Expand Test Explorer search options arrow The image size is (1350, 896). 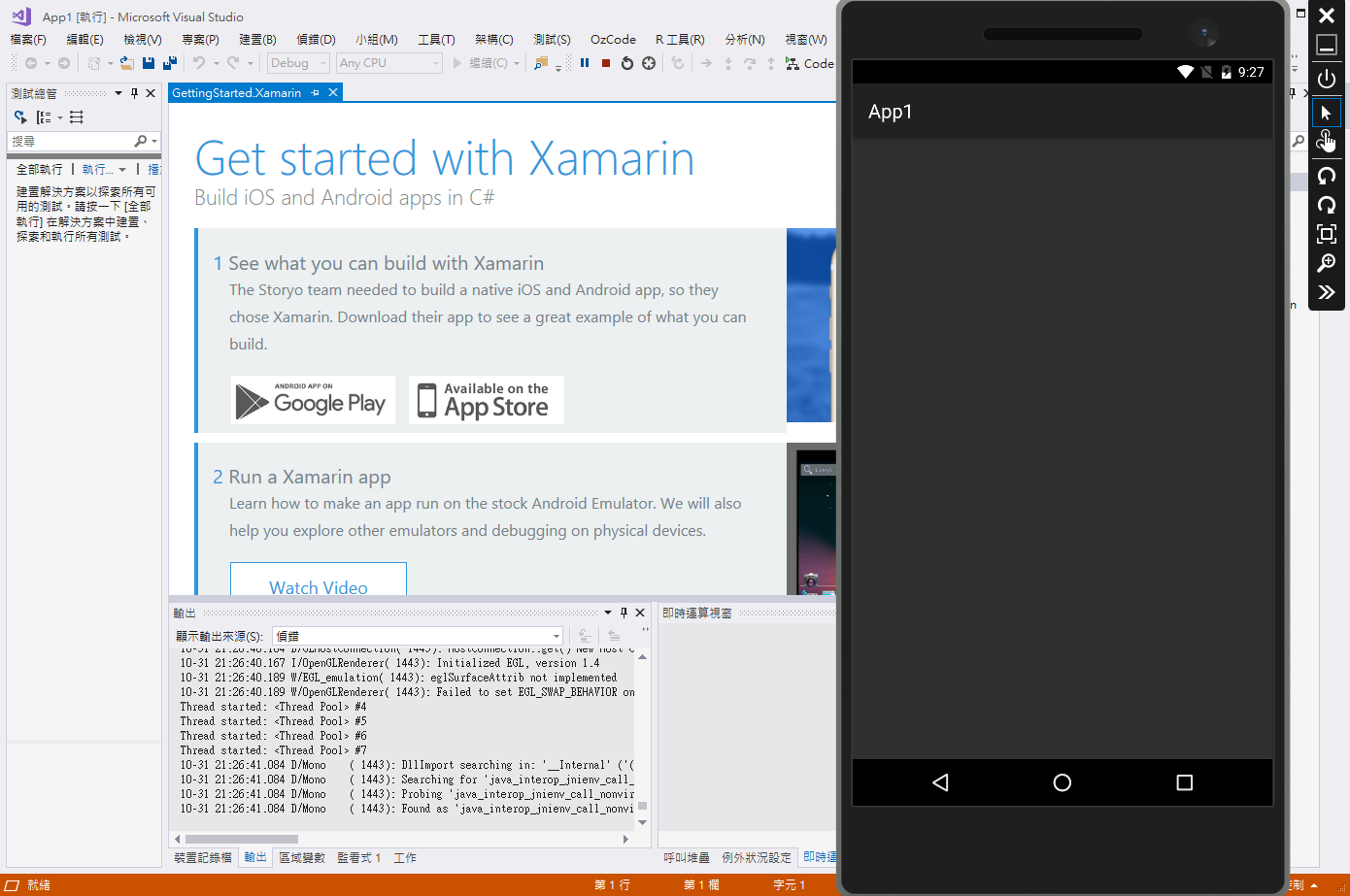tap(154, 142)
